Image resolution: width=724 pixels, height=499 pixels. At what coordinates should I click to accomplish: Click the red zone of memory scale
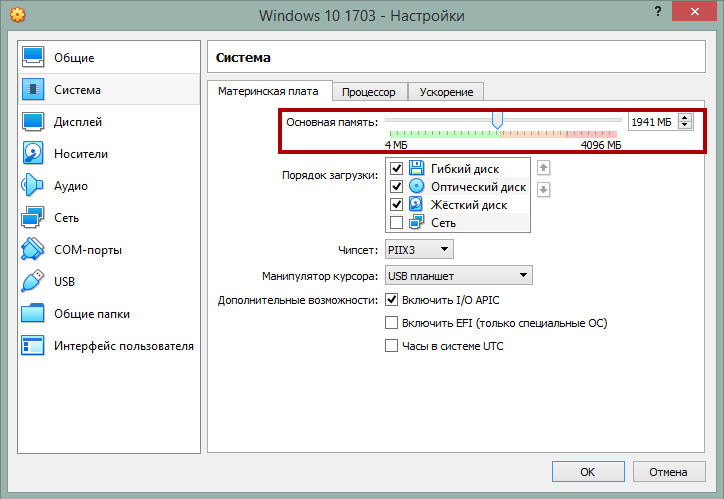[591, 134]
